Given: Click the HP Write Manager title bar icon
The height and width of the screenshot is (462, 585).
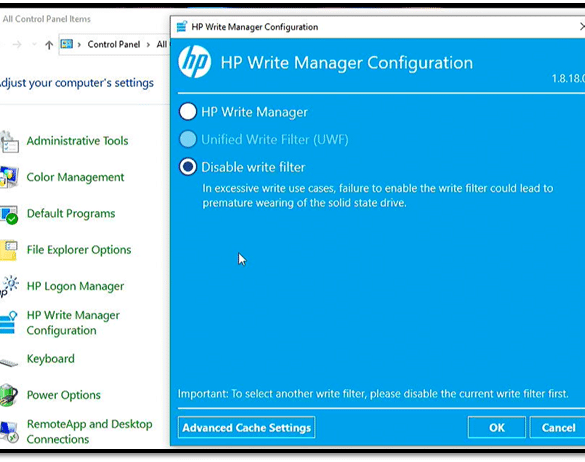Looking at the screenshot, I should (x=182, y=27).
